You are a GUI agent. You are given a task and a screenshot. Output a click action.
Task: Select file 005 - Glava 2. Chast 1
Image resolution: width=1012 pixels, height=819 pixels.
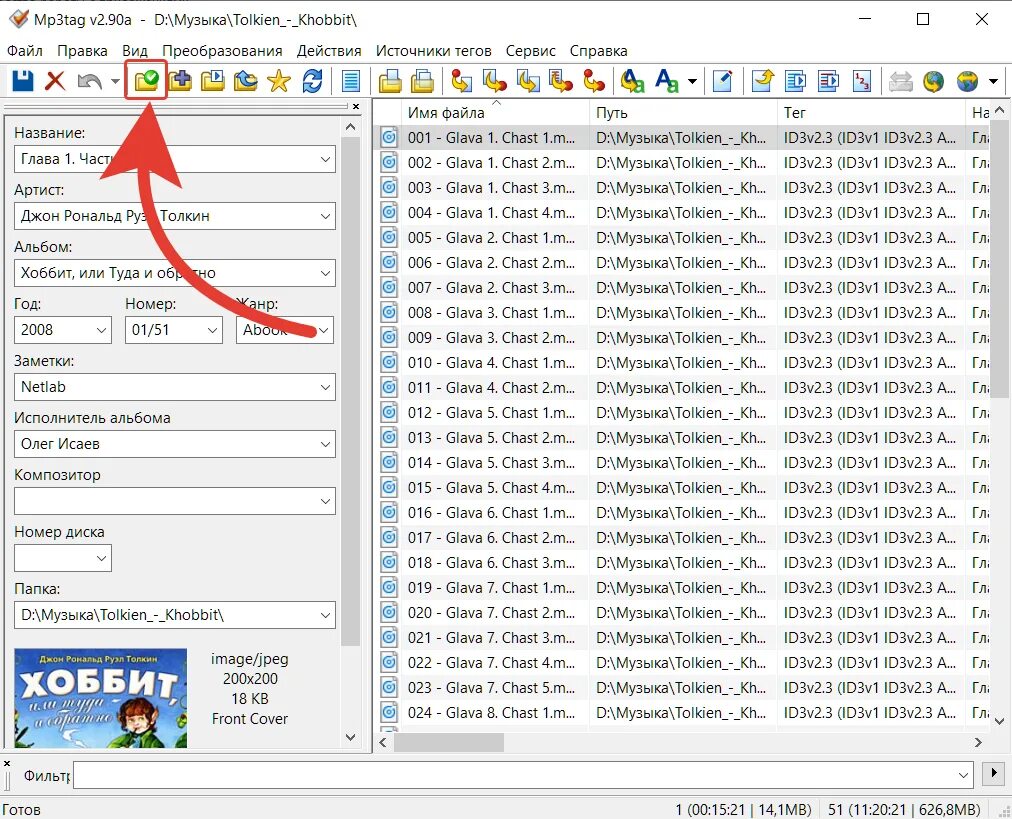point(491,238)
